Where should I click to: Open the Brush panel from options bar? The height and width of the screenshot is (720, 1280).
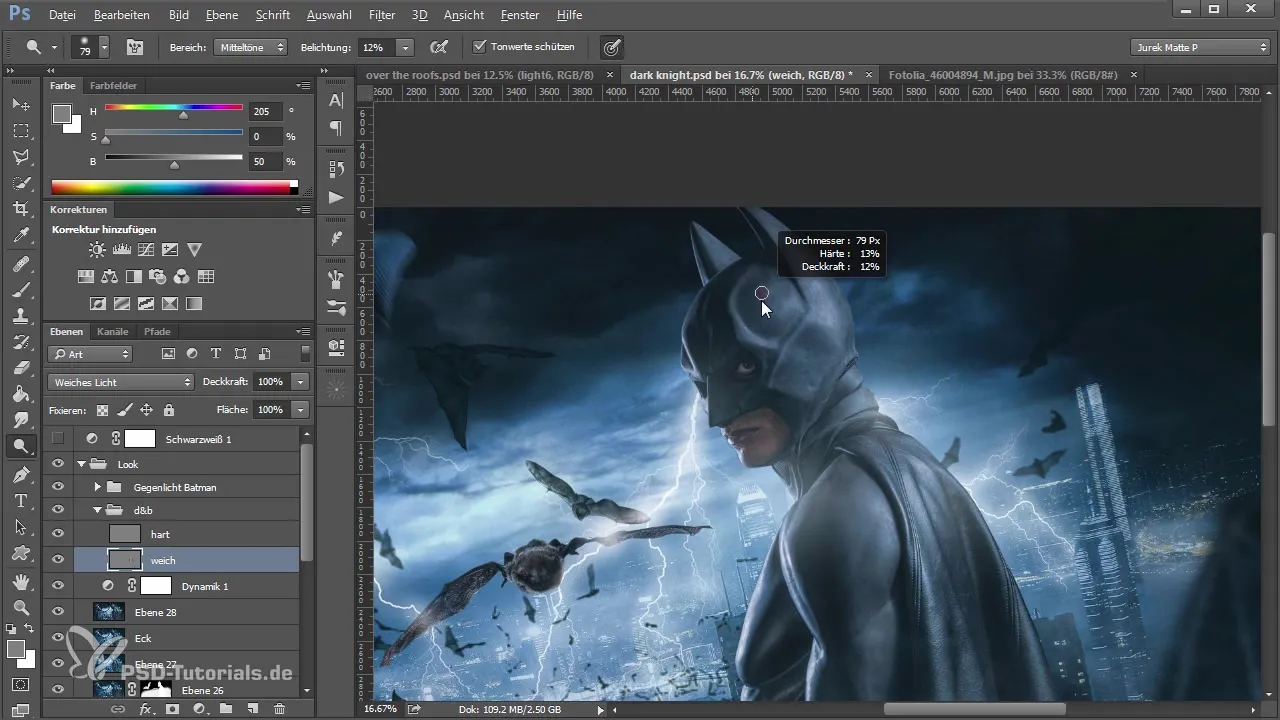tap(134, 47)
